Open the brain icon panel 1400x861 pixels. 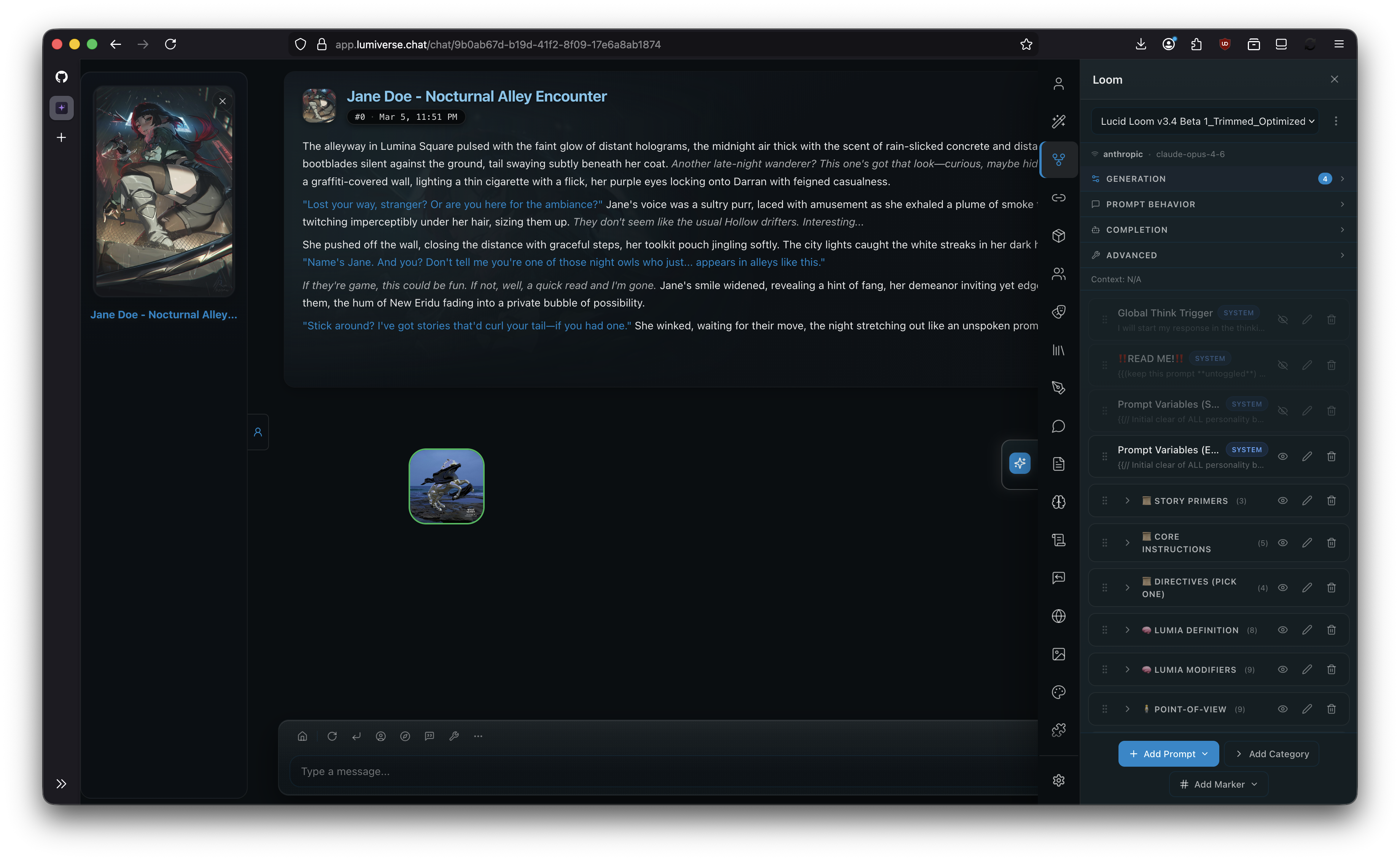point(1058,502)
